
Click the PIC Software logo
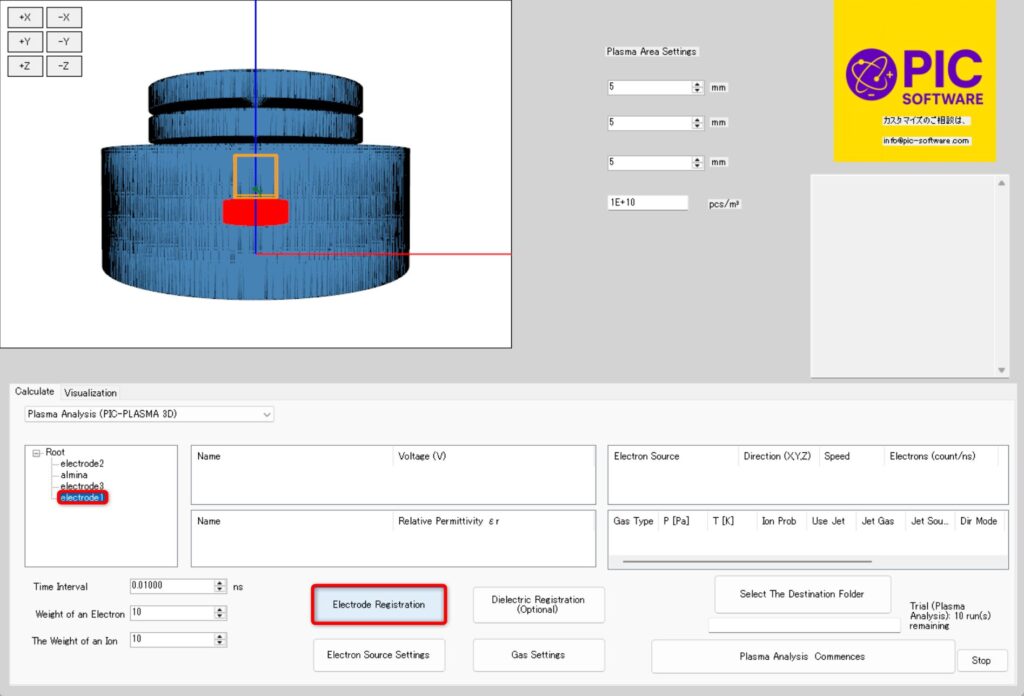914,80
